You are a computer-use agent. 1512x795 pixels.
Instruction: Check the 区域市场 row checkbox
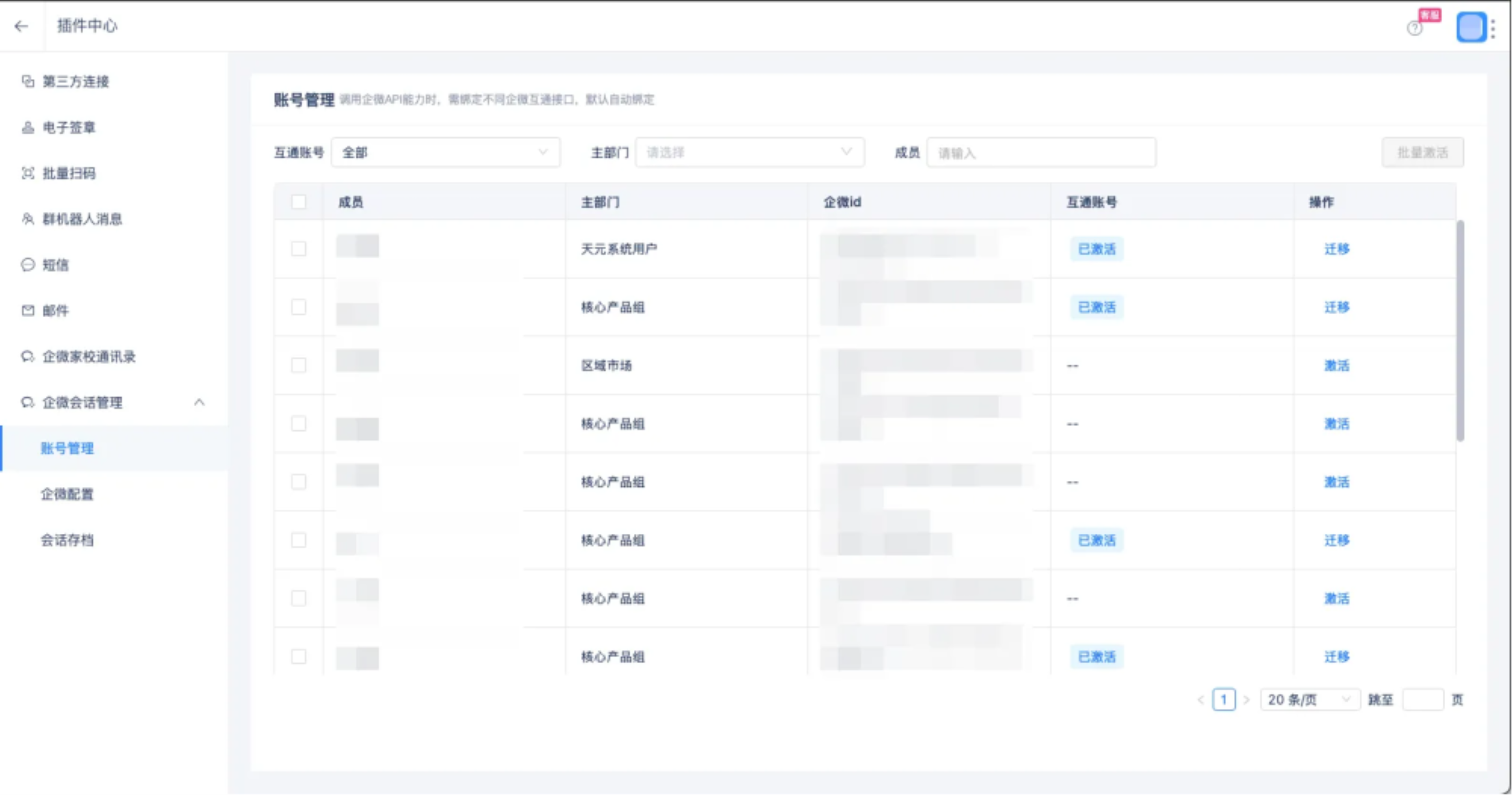[299, 365]
